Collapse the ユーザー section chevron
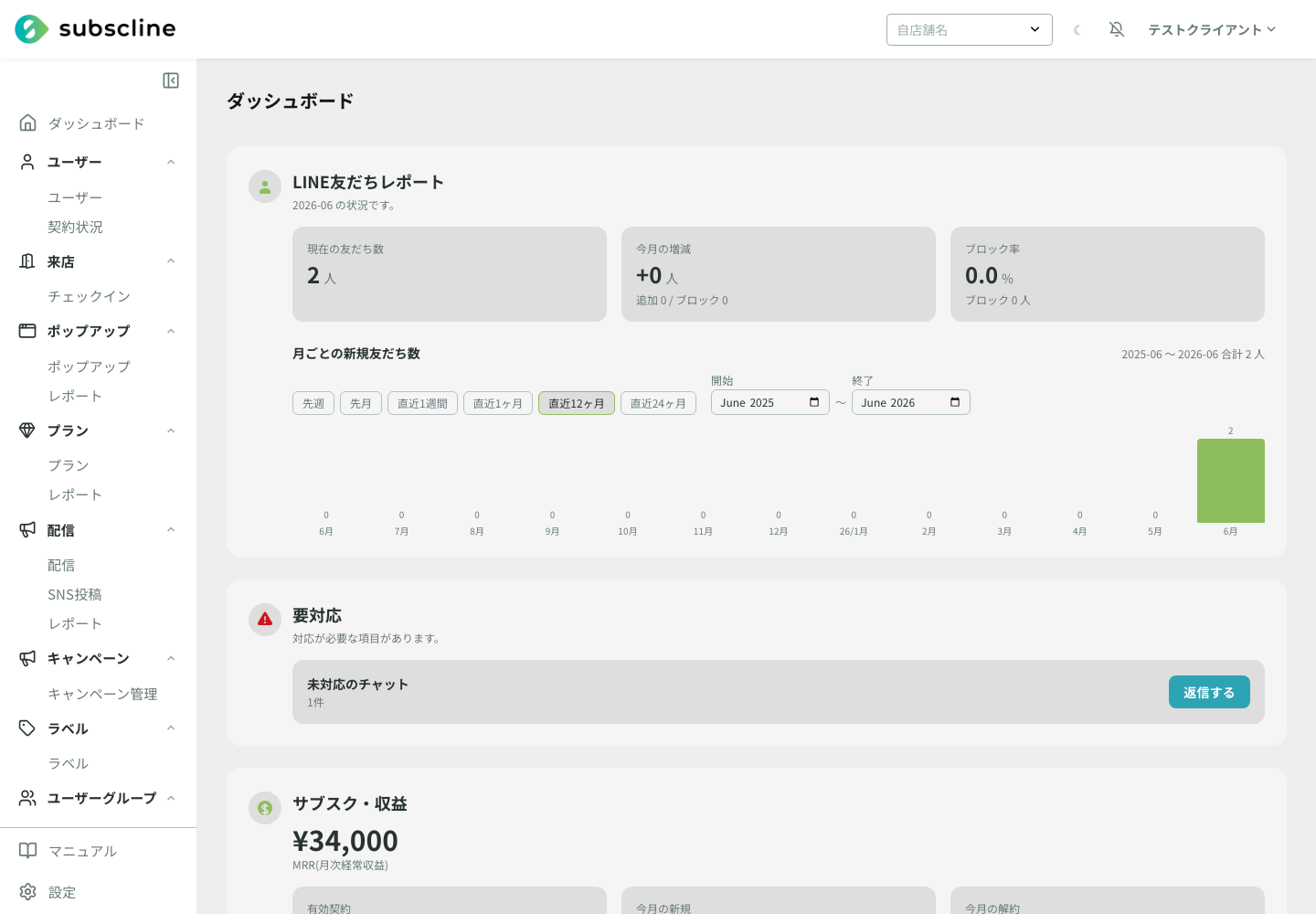1316x914 pixels. pos(171,162)
